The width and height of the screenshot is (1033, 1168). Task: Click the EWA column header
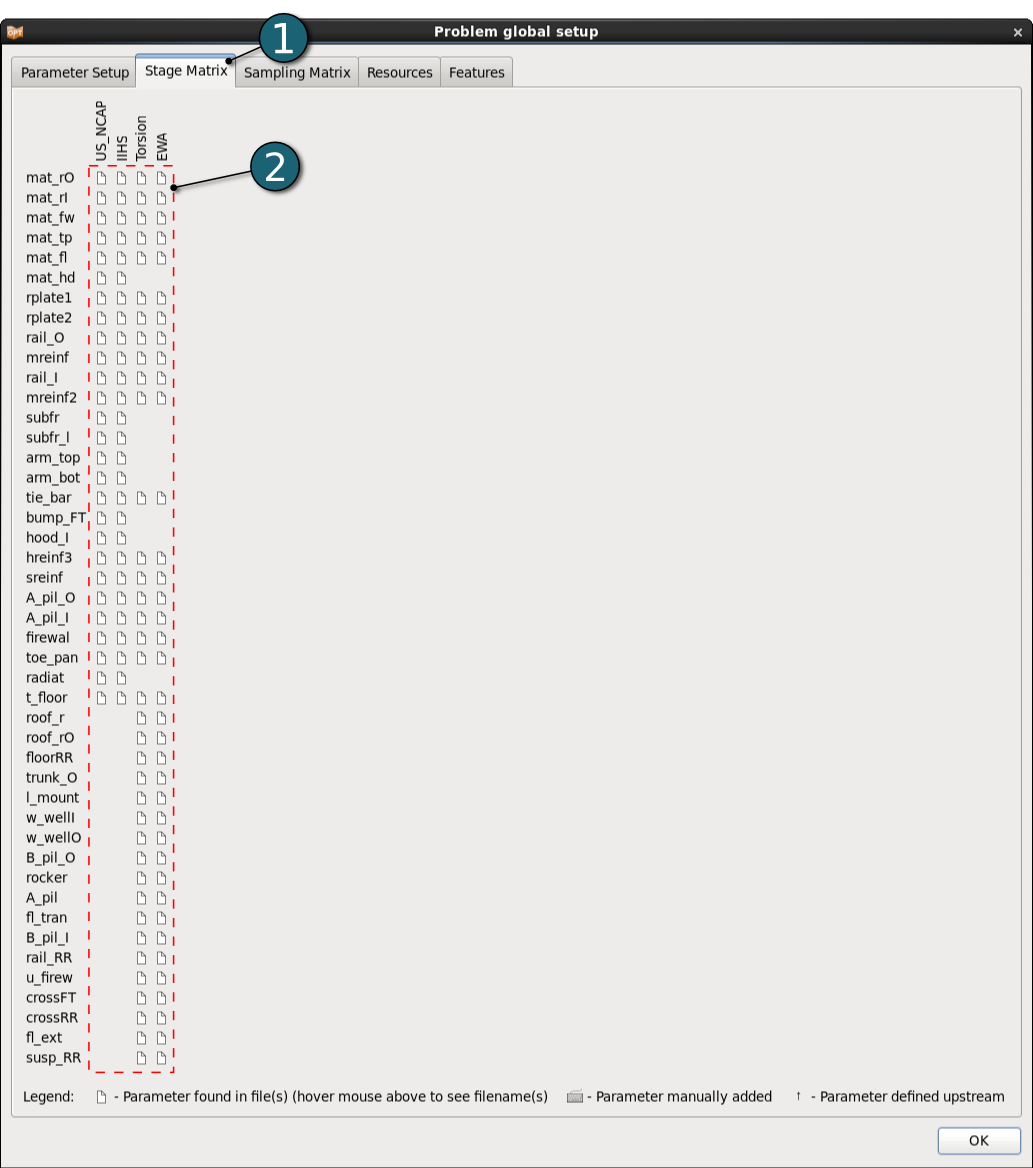(x=162, y=147)
